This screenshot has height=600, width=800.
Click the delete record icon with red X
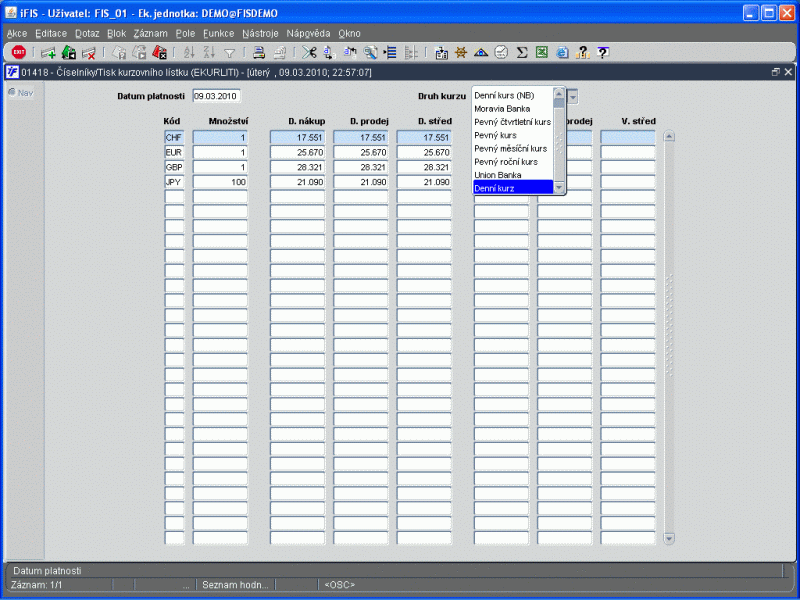point(89,52)
